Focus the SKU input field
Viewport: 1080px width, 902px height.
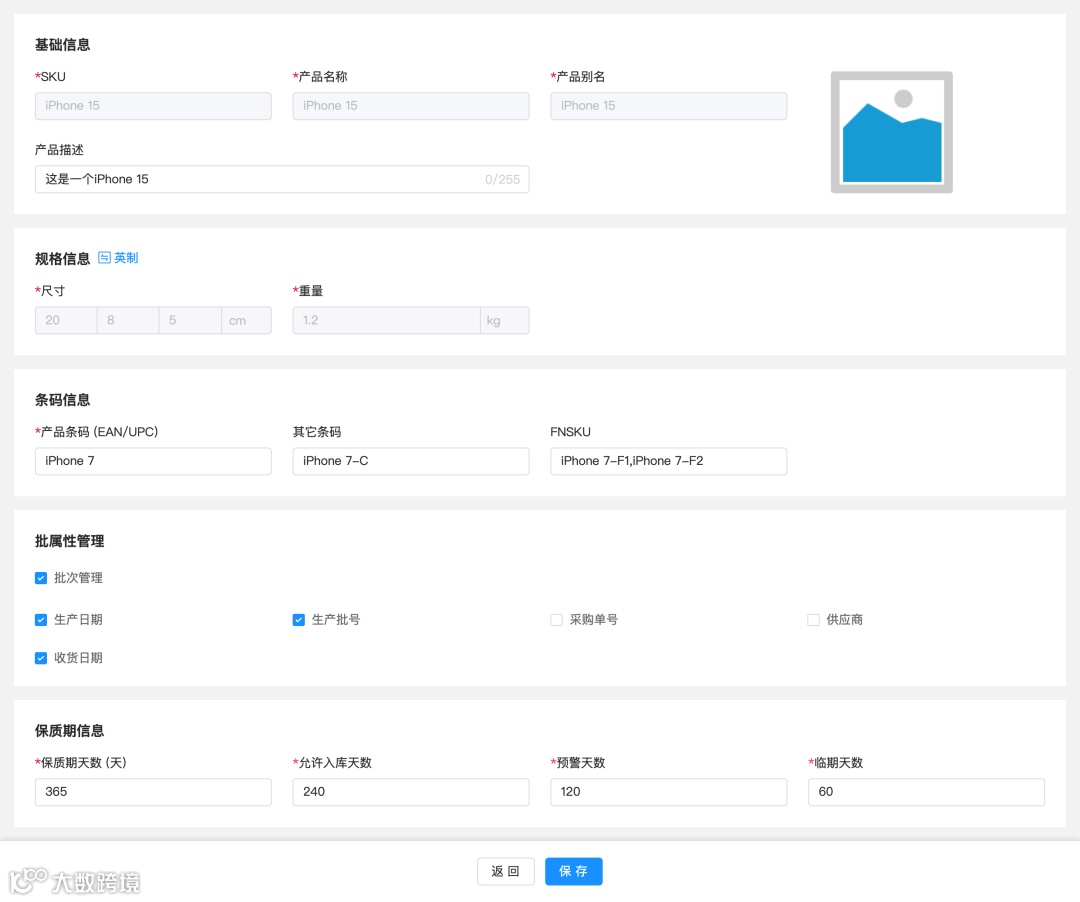click(x=153, y=106)
